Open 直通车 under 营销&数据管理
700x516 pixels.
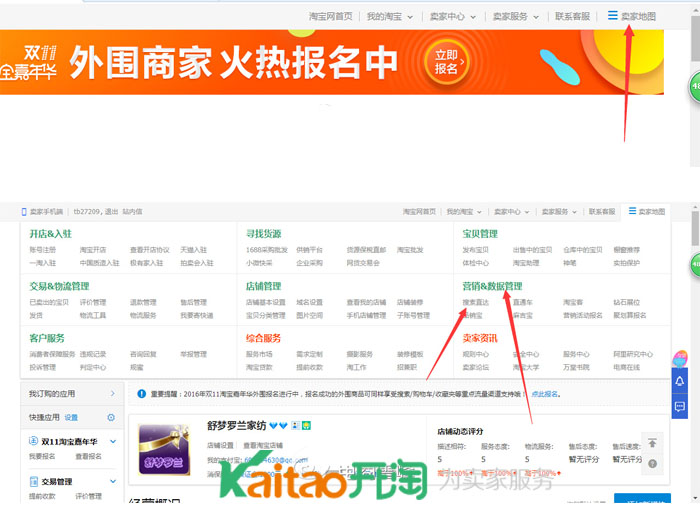pos(523,302)
